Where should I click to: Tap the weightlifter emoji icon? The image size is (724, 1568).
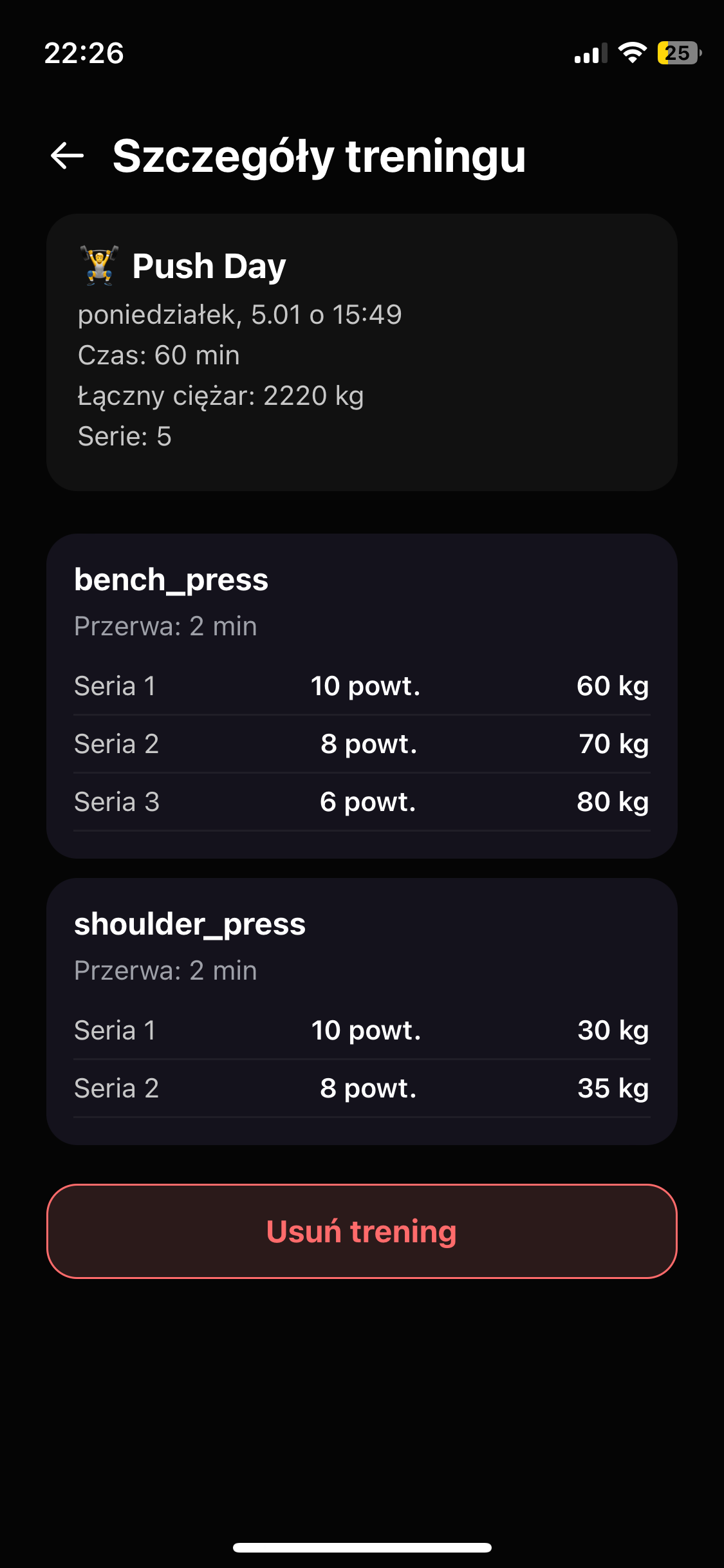pyautogui.click(x=100, y=265)
